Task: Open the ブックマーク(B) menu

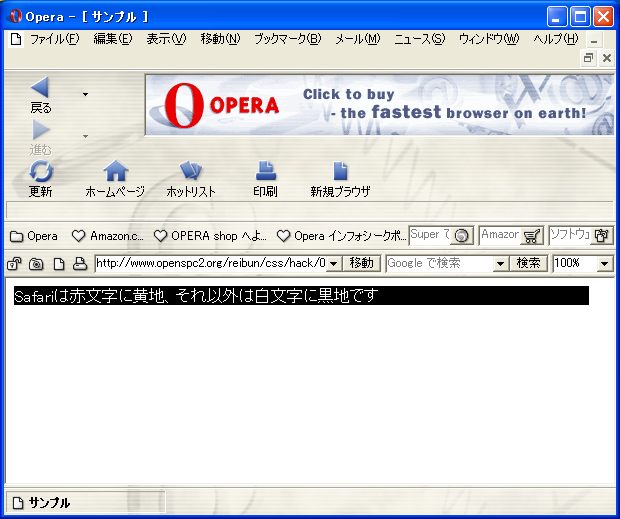Action: [x=287, y=39]
